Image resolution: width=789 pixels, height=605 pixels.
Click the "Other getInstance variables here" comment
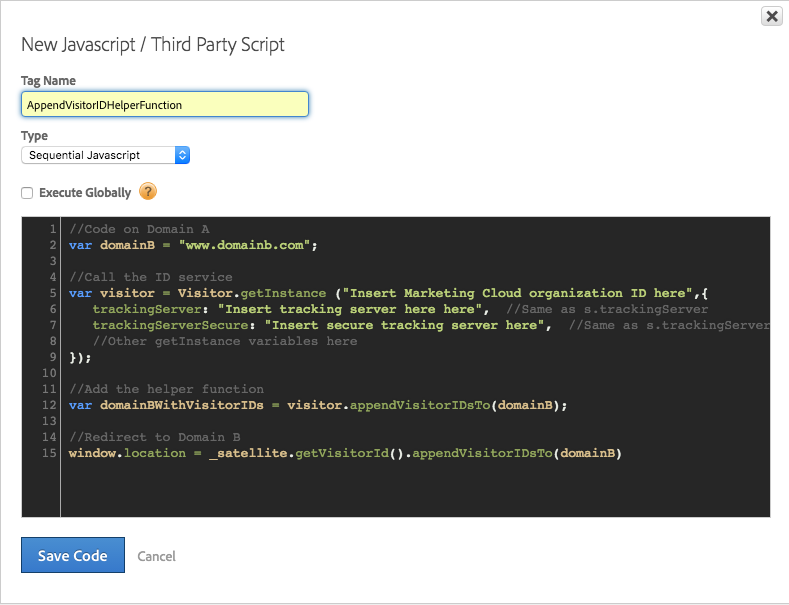(225, 342)
